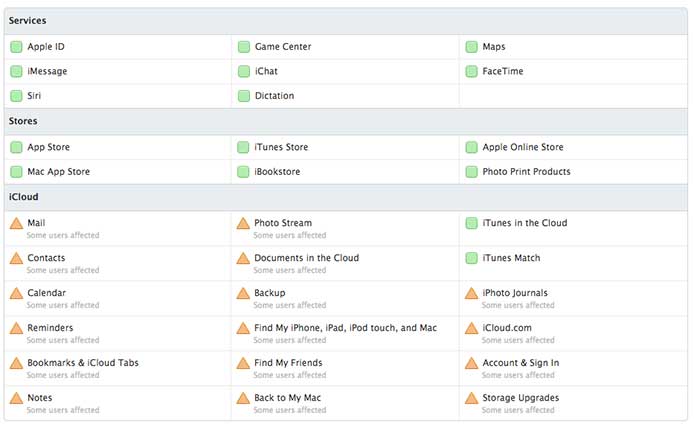The image size is (694, 427).
Task: Click the orange warning triangle beside iPhoto Journals
Action: click(471, 293)
